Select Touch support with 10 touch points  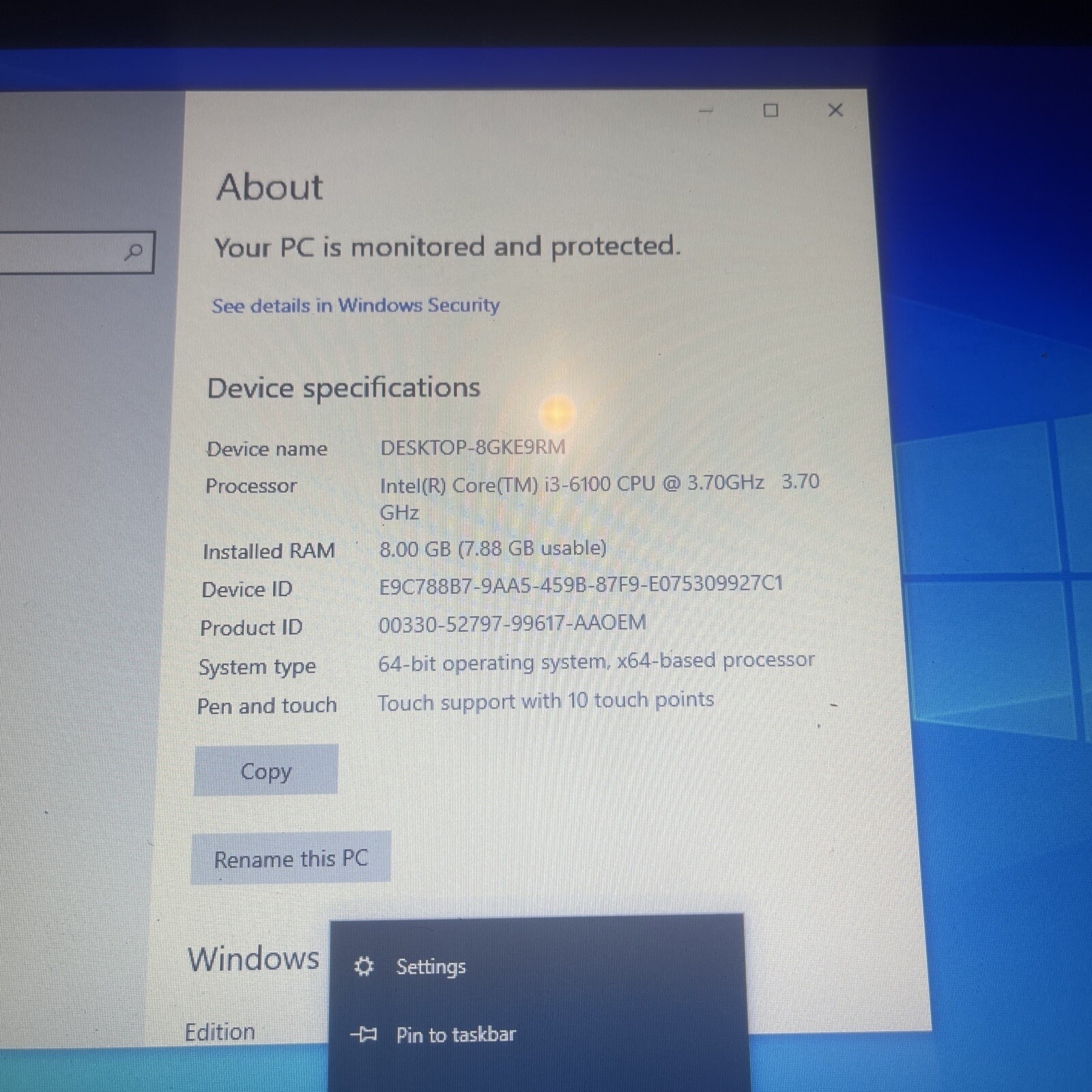click(545, 701)
